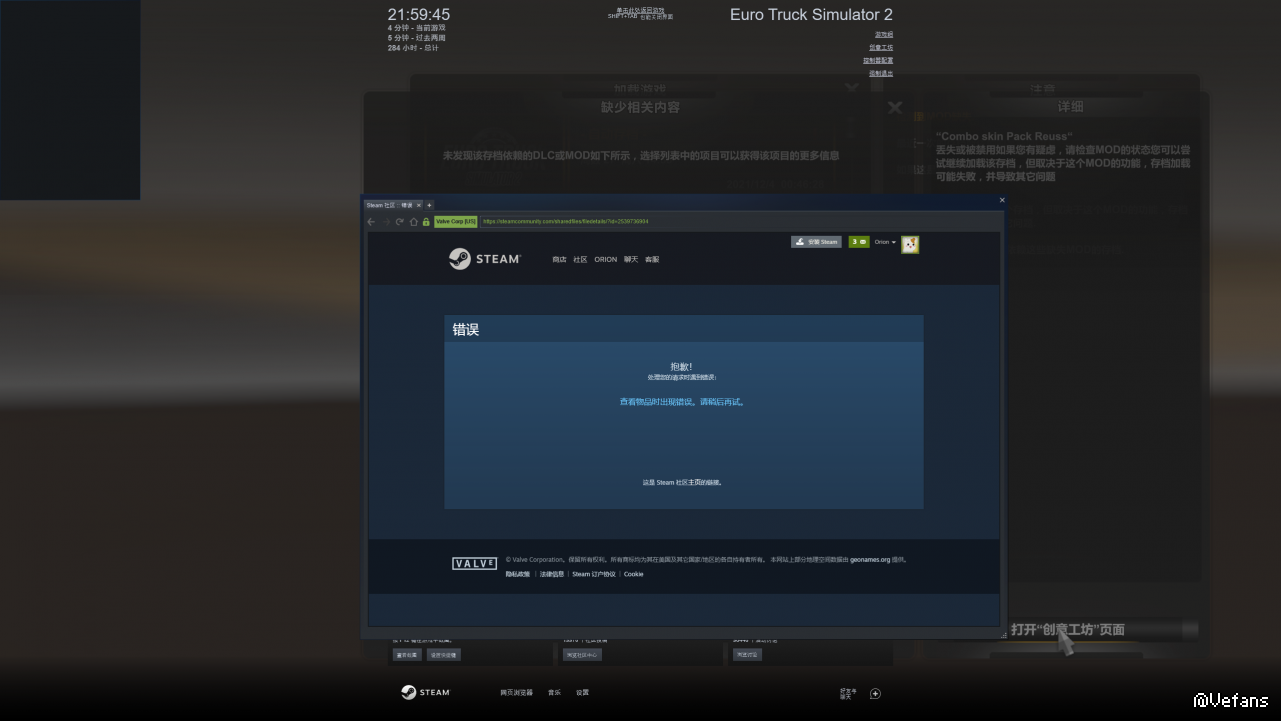Open 音乐 (Music) in the overlay bar

(x=554, y=693)
